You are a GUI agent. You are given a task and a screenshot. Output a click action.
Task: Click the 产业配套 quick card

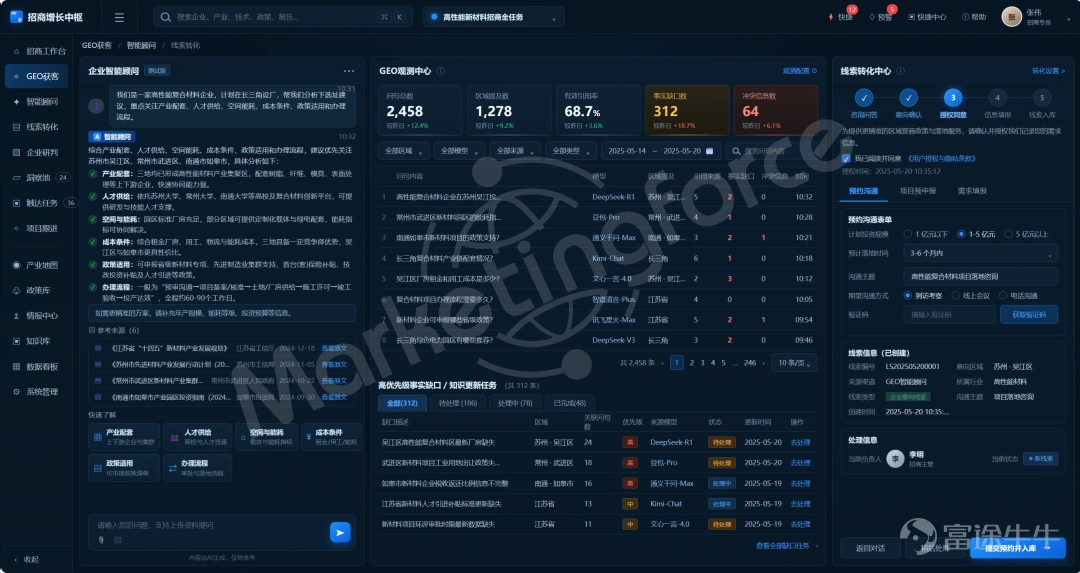click(123, 437)
